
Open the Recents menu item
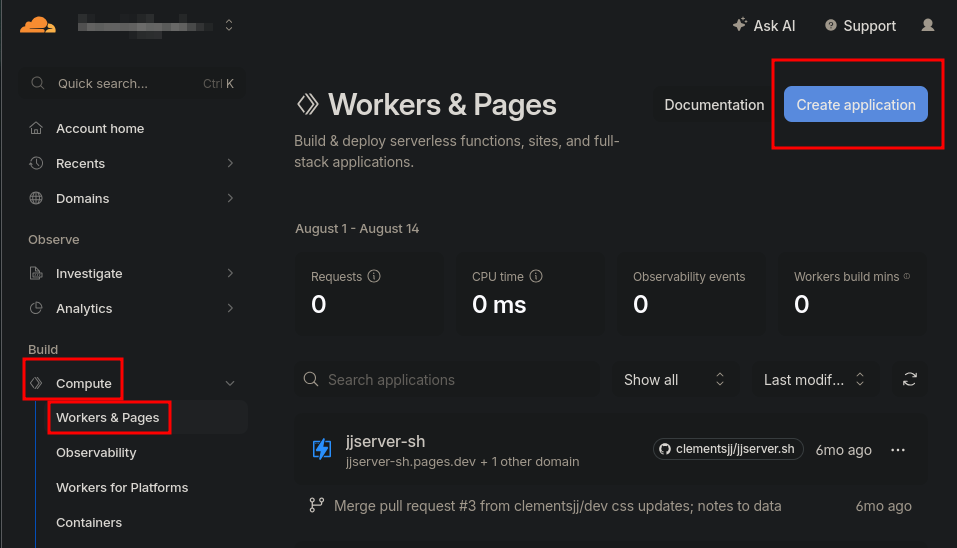81,164
